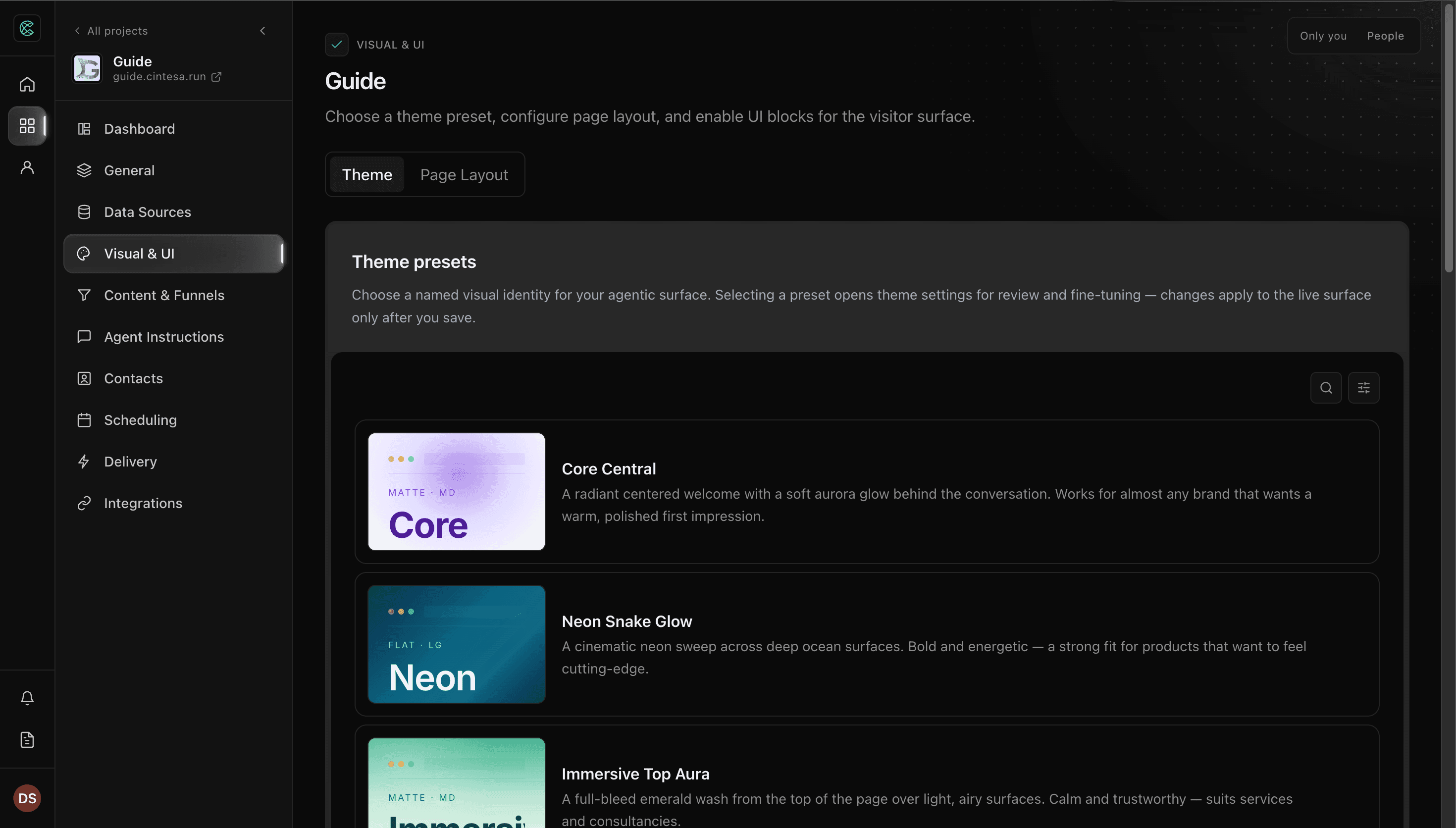Viewport: 1456px width, 828px height.
Task: Open the Home icon in left rail
Action: (27, 84)
